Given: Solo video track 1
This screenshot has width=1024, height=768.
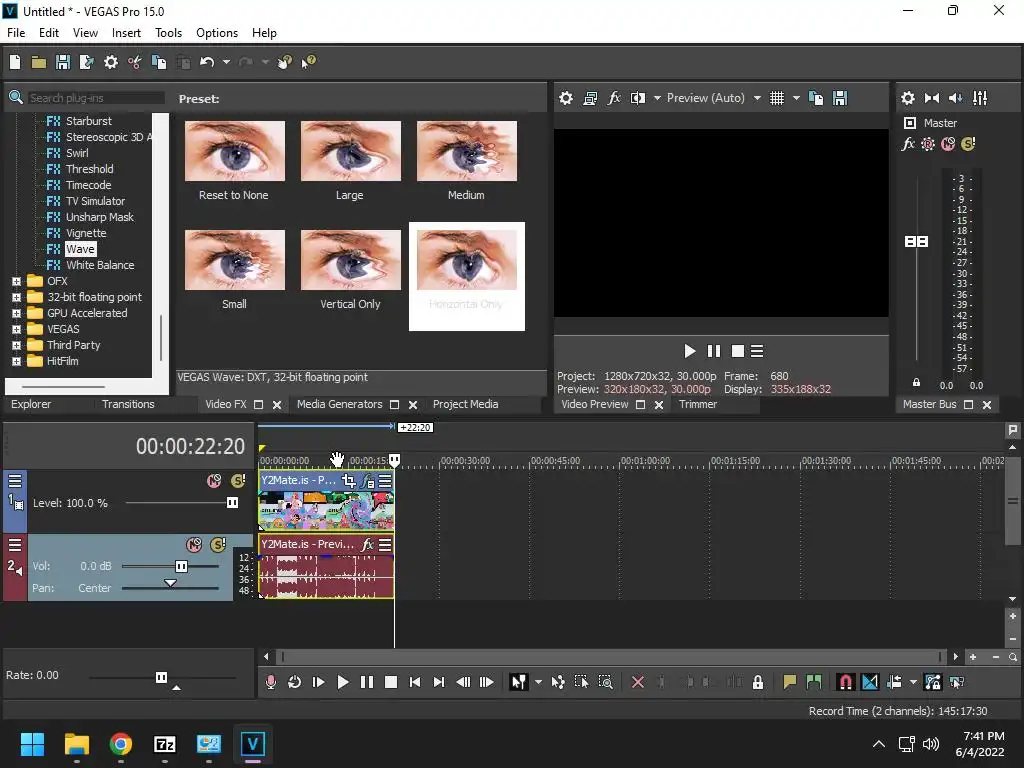Looking at the screenshot, I should (238, 481).
